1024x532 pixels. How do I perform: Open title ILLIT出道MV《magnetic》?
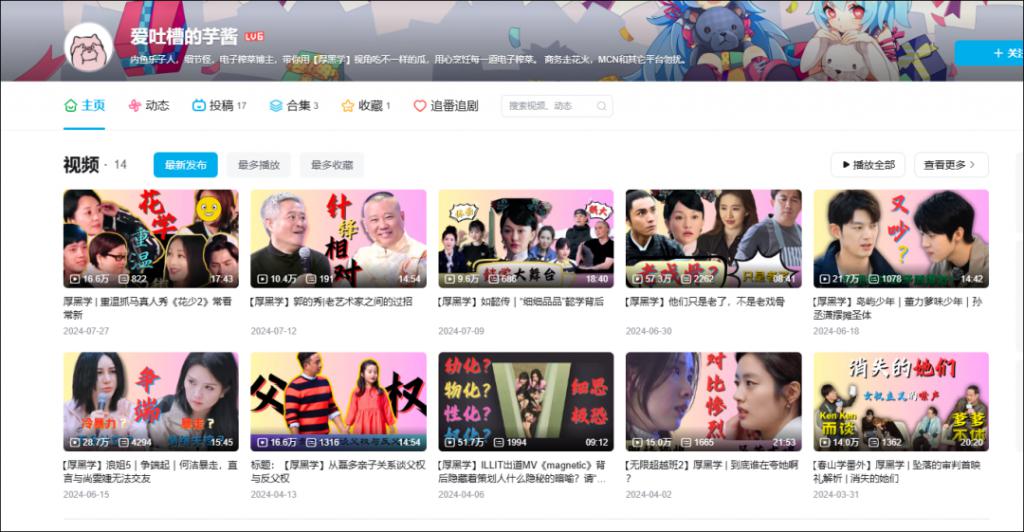522,471
